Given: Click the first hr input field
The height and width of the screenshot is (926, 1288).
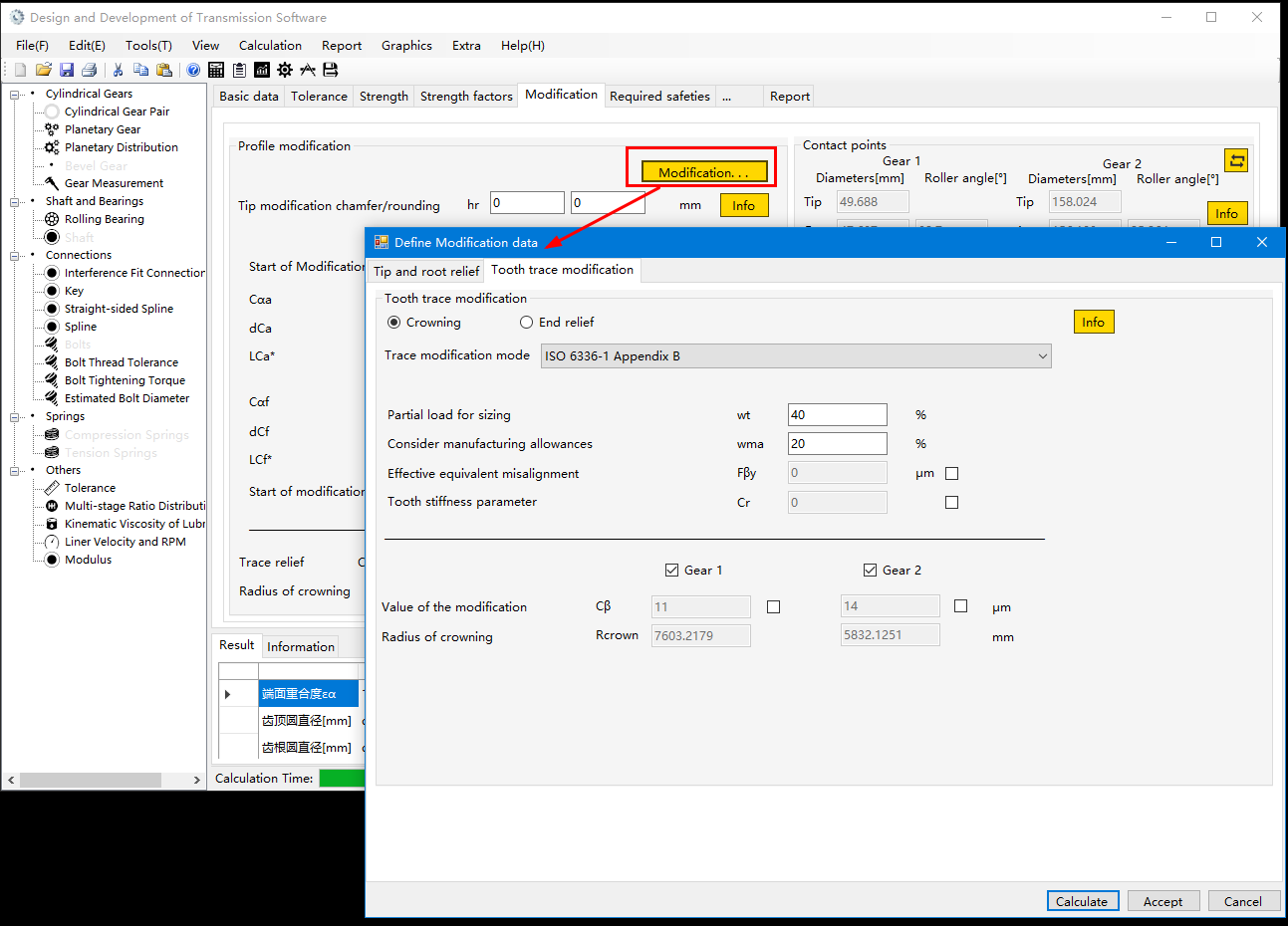Looking at the screenshot, I should point(527,203).
